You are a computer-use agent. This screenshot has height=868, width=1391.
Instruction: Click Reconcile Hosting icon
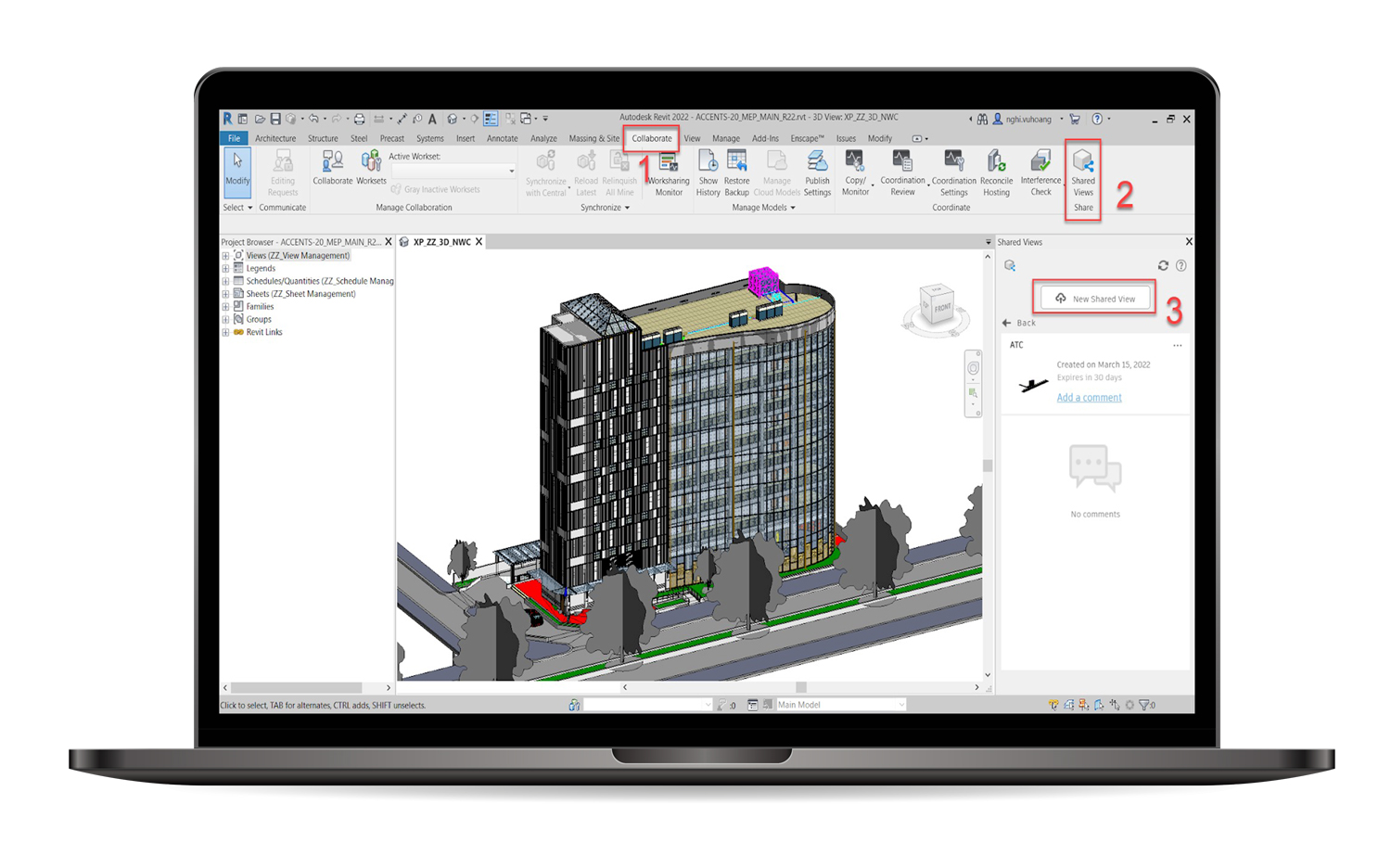[x=996, y=173]
